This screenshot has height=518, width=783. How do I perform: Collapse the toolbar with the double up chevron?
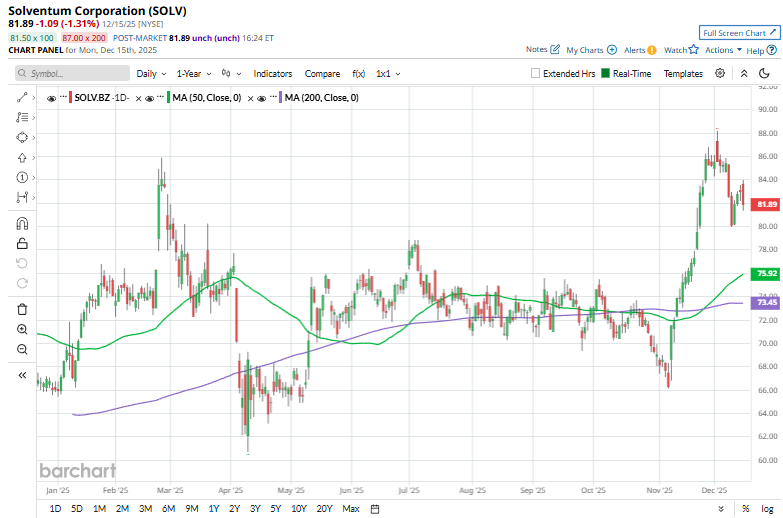tap(744, 73)
